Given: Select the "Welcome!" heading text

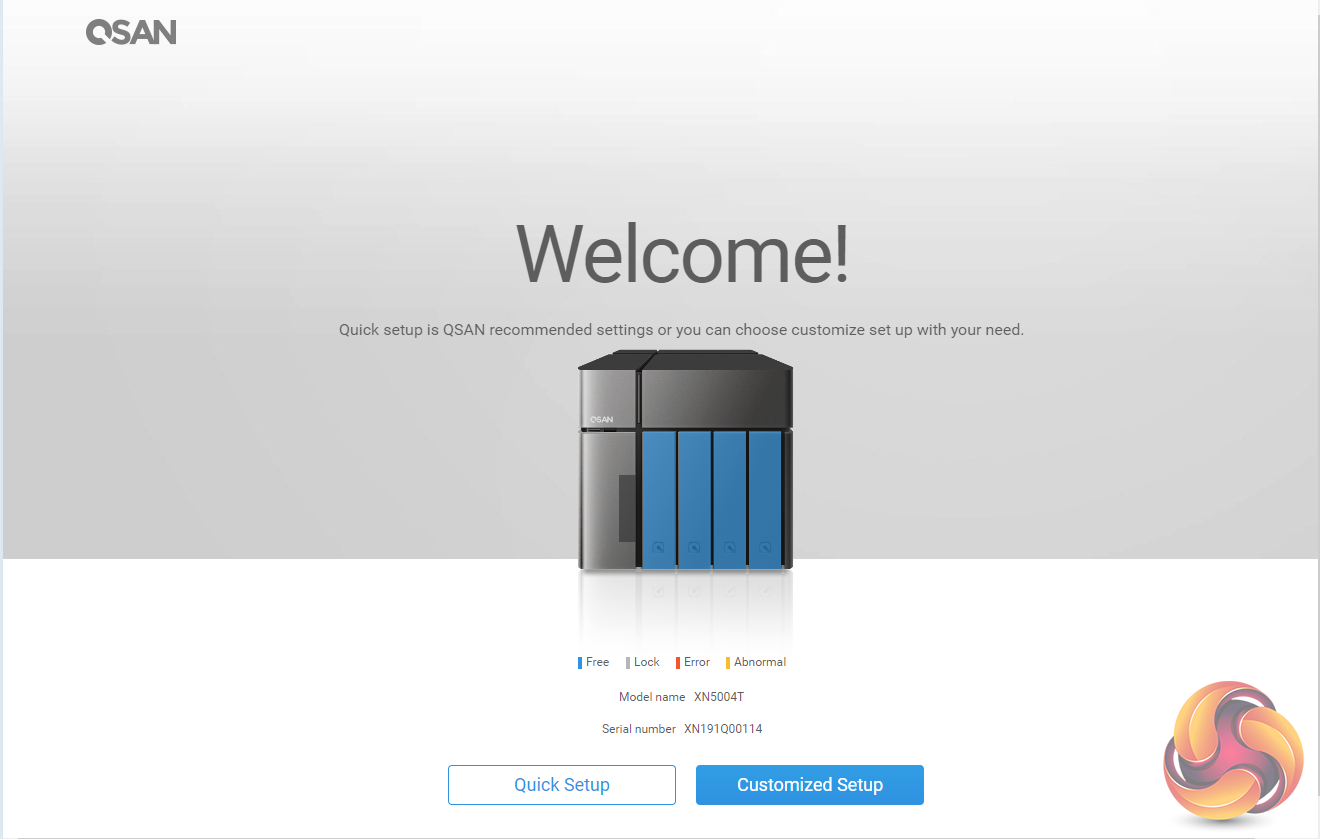Looking at the screenshot, I should click(x=683, y=255).
